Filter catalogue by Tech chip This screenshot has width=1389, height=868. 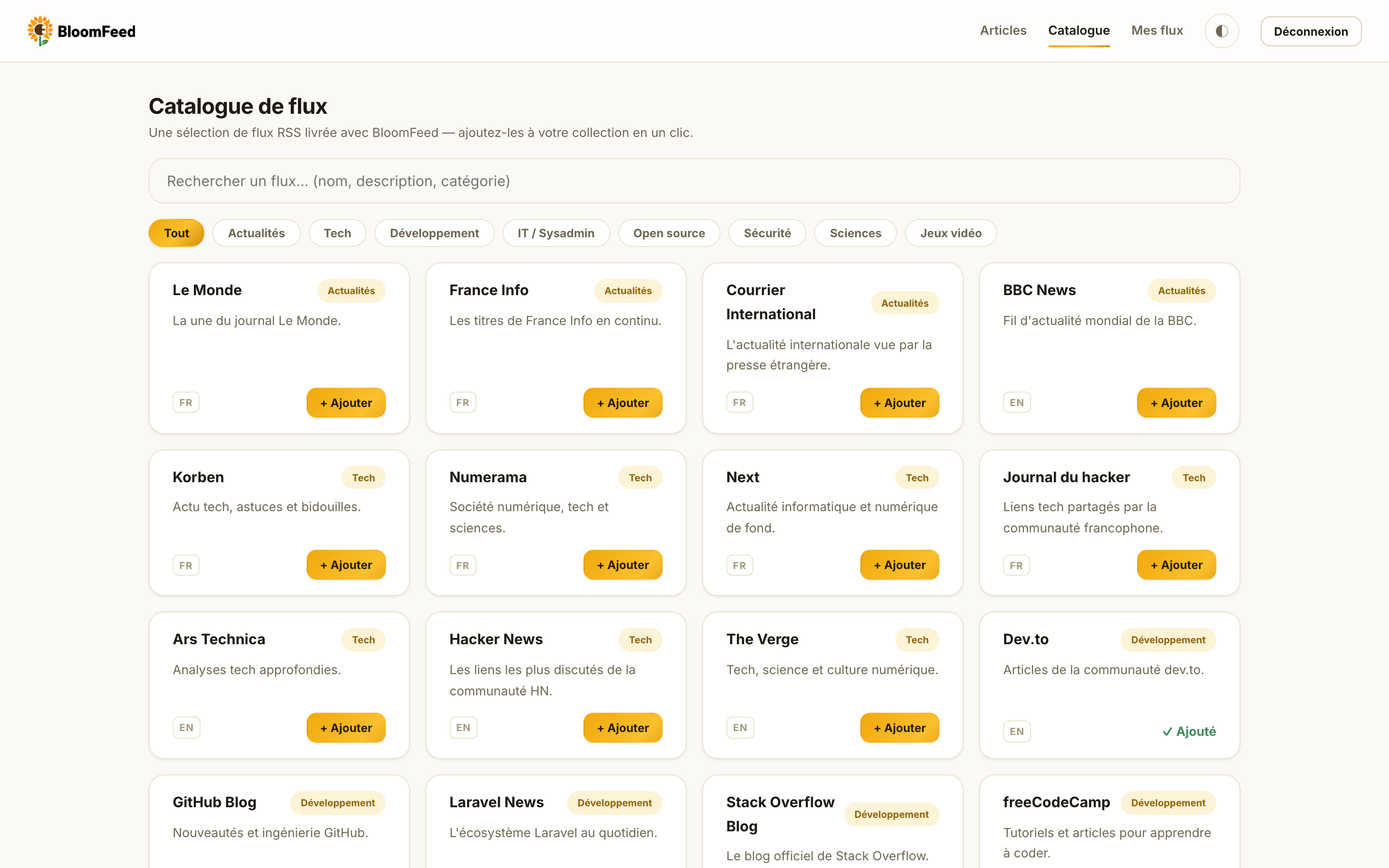click(337, 233)
